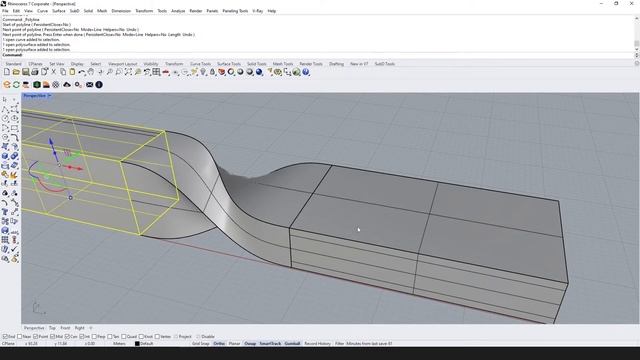The width and height of the screenshot is (640, 360).
Task: Select the Pan hand tool
Action: (91, 72)
